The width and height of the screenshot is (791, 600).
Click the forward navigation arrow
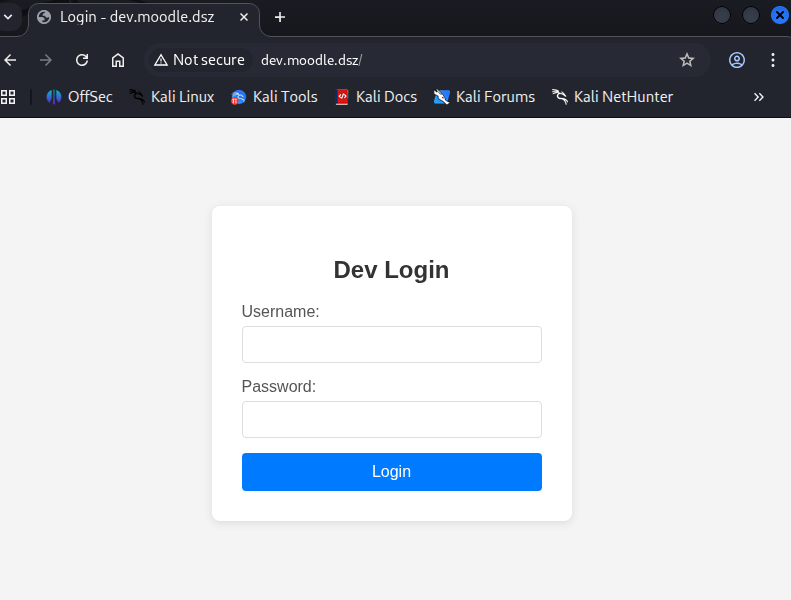click(45, 60)
